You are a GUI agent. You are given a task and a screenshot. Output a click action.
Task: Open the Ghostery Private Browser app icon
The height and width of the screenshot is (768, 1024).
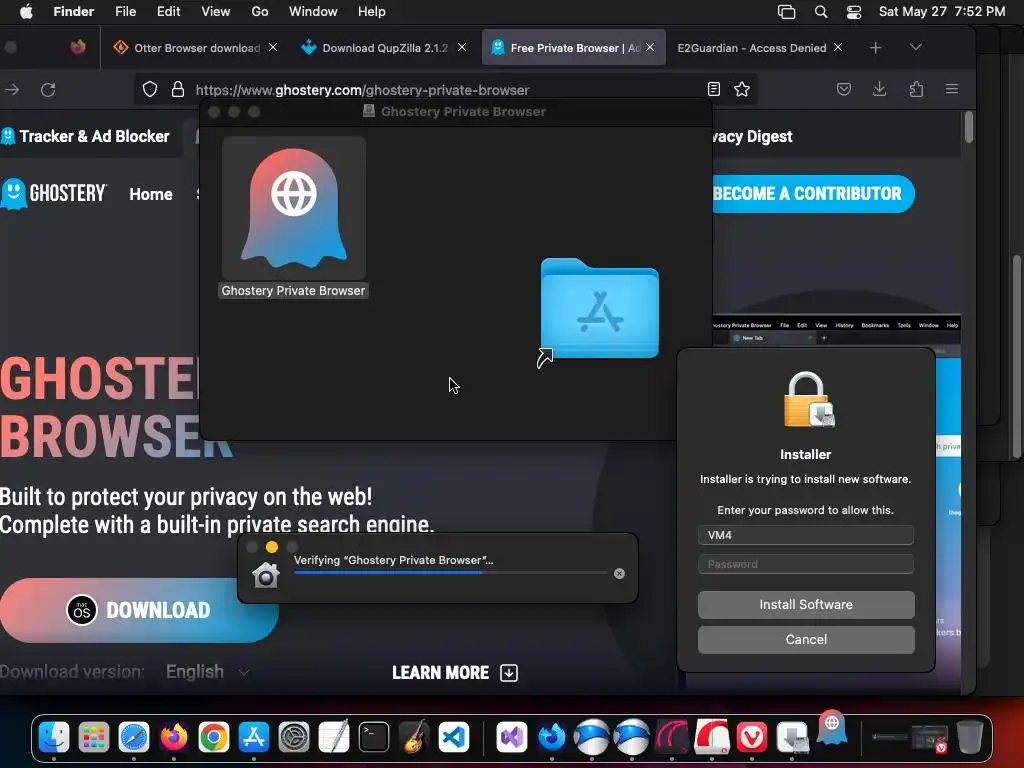[x=293, y=208]
